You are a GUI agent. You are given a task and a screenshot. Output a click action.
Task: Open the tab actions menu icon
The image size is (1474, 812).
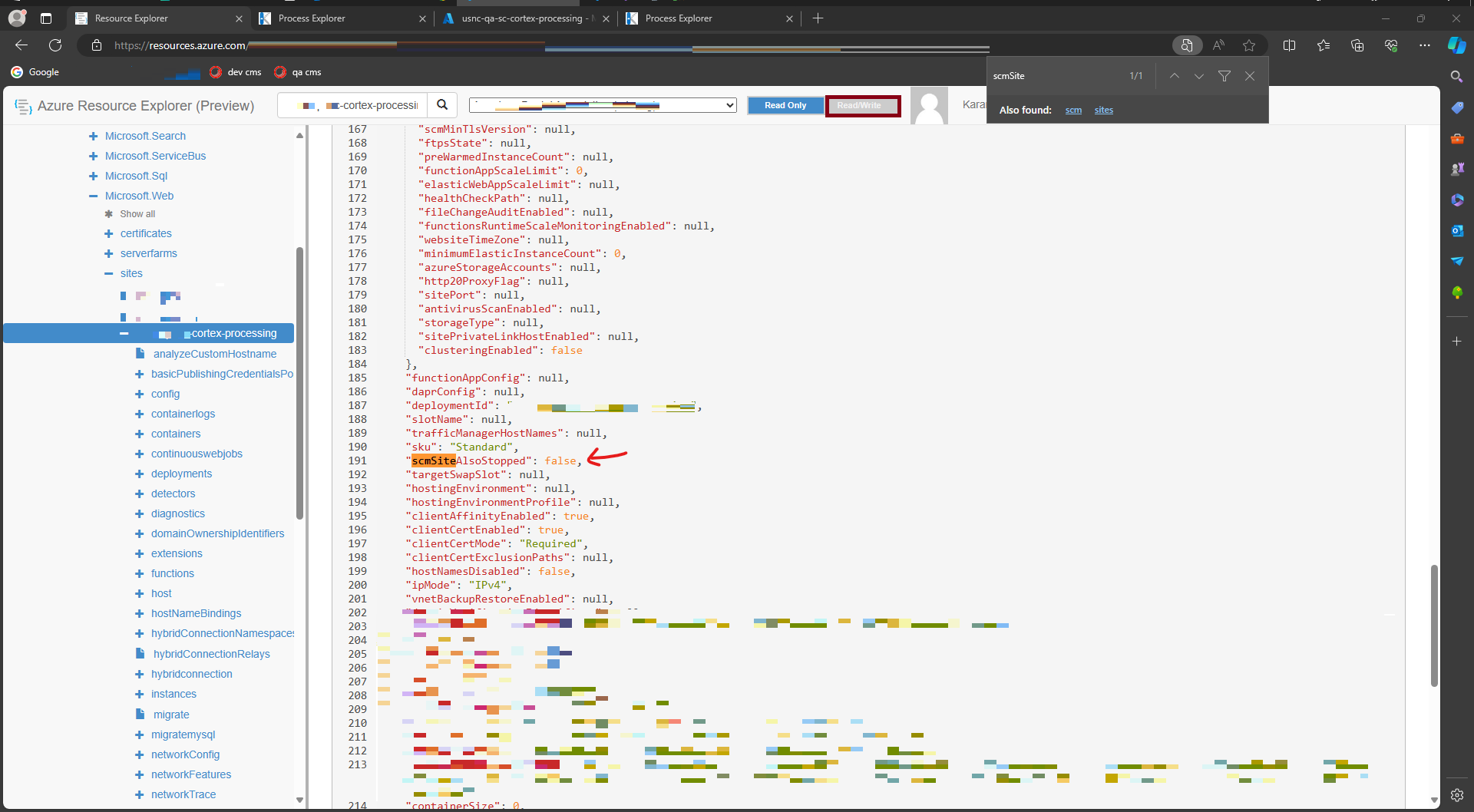[x=46, y=18]
